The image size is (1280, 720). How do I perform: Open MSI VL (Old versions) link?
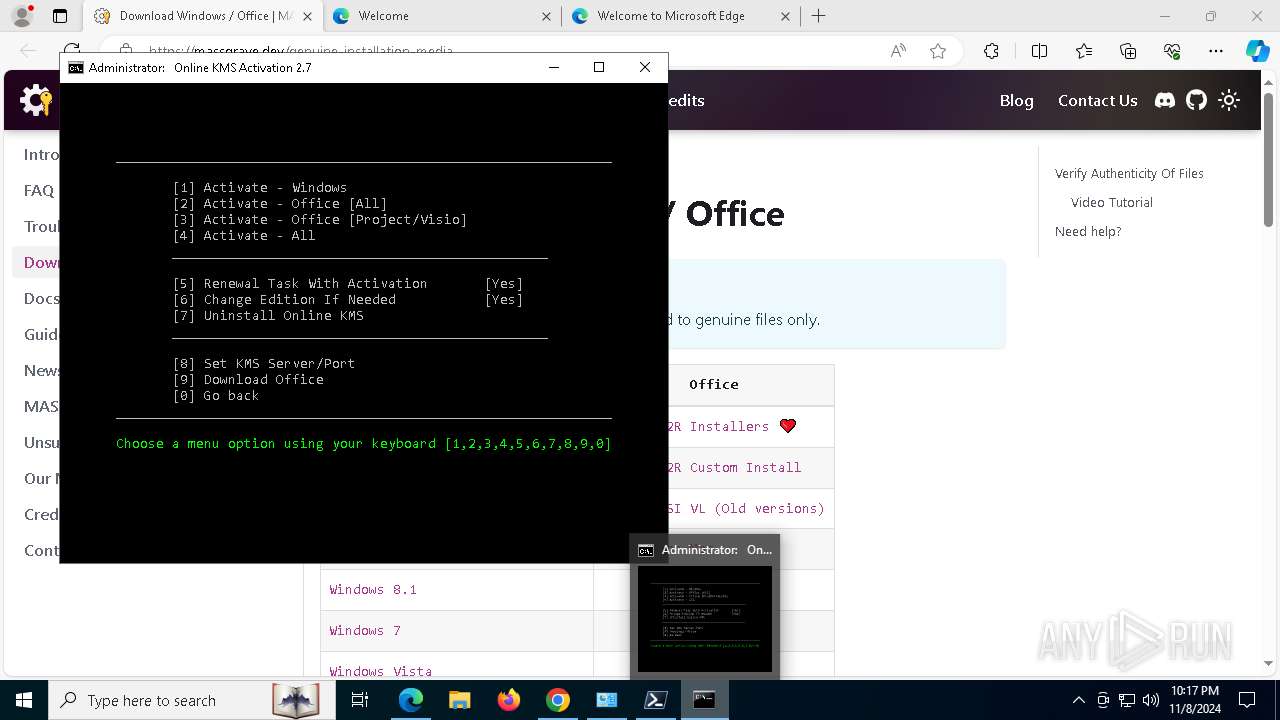[x=746, y=508]
